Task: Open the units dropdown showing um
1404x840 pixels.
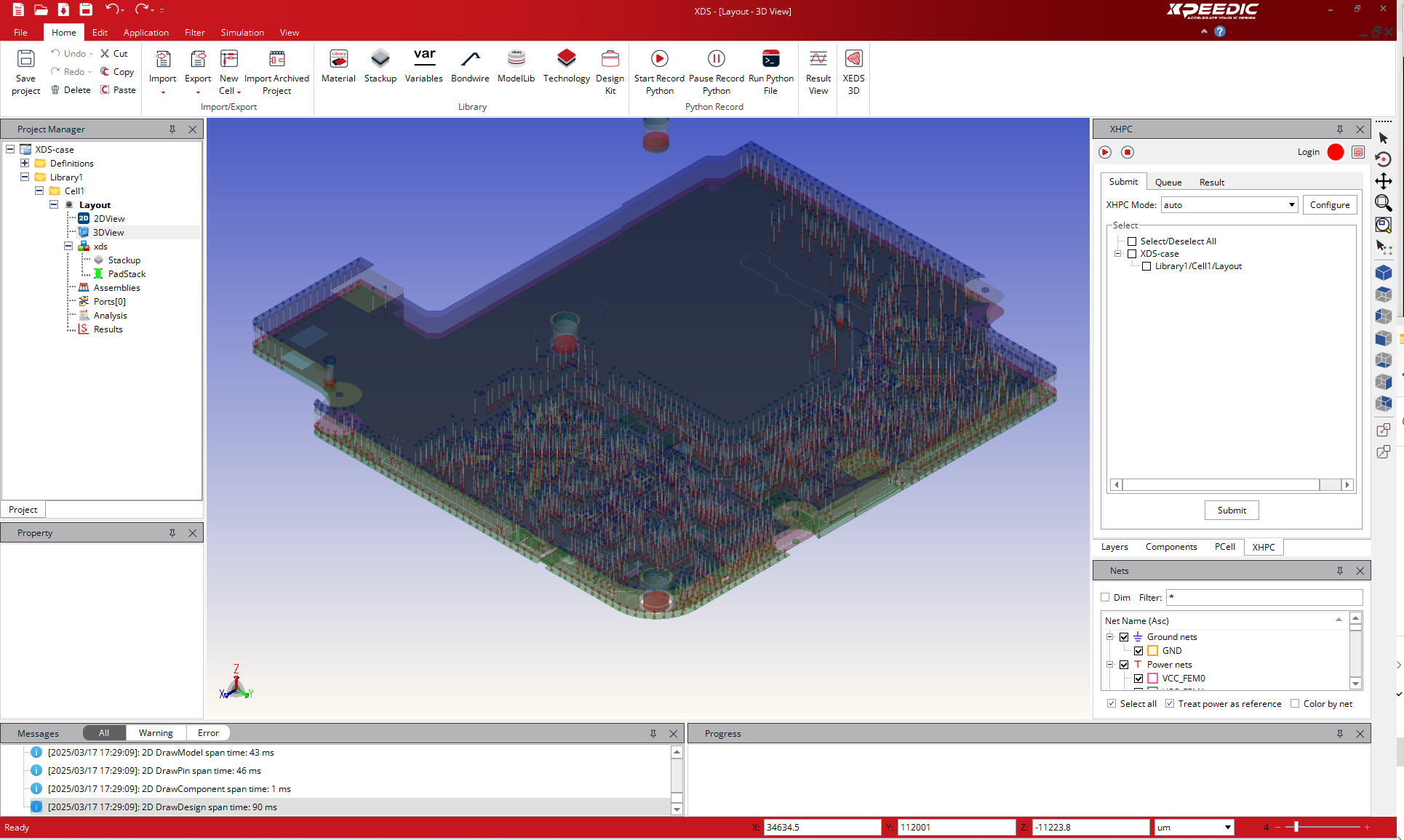Action: [1194, 827]
